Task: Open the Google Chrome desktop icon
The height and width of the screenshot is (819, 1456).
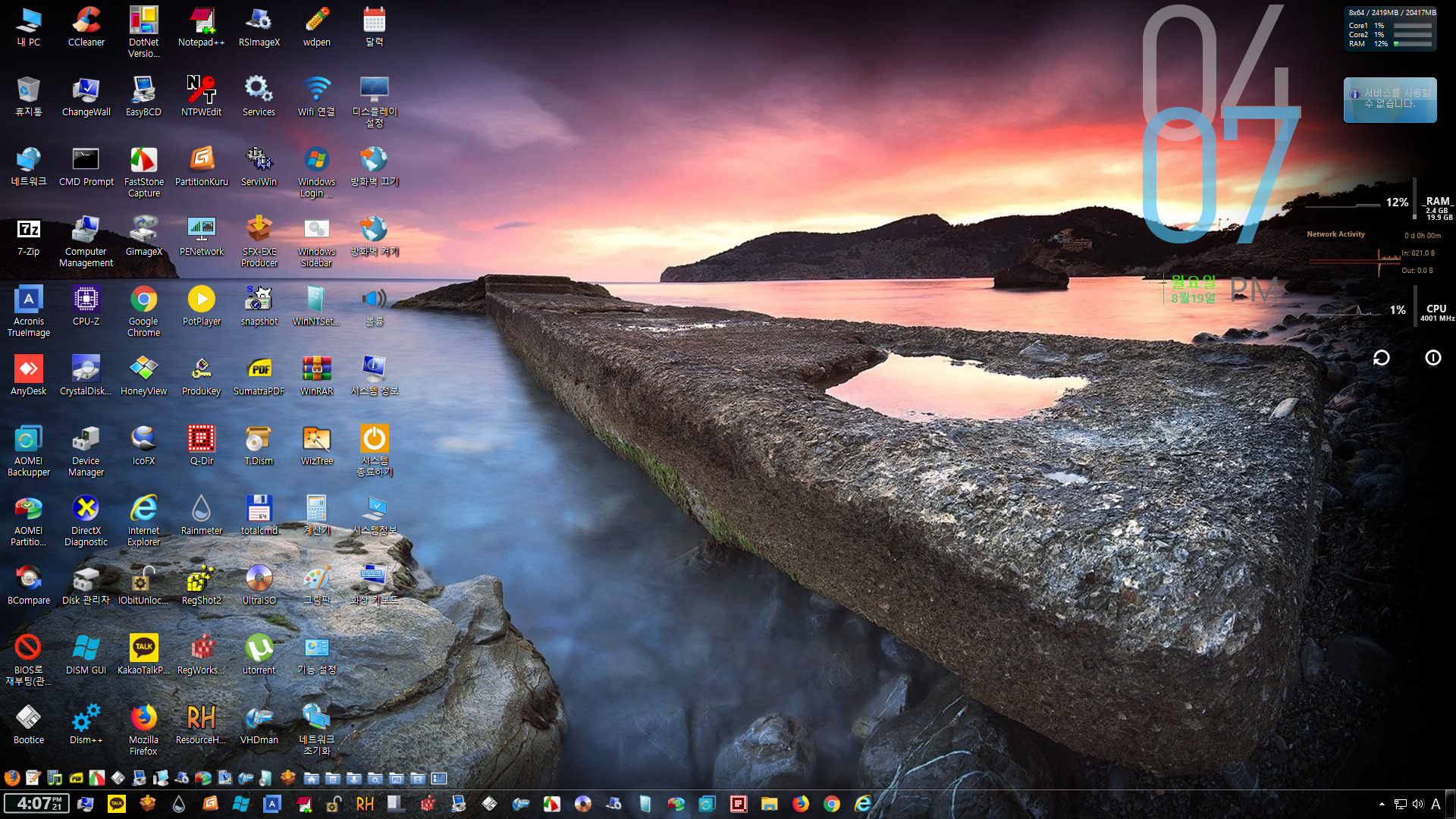Action: (x=143, y=312)
